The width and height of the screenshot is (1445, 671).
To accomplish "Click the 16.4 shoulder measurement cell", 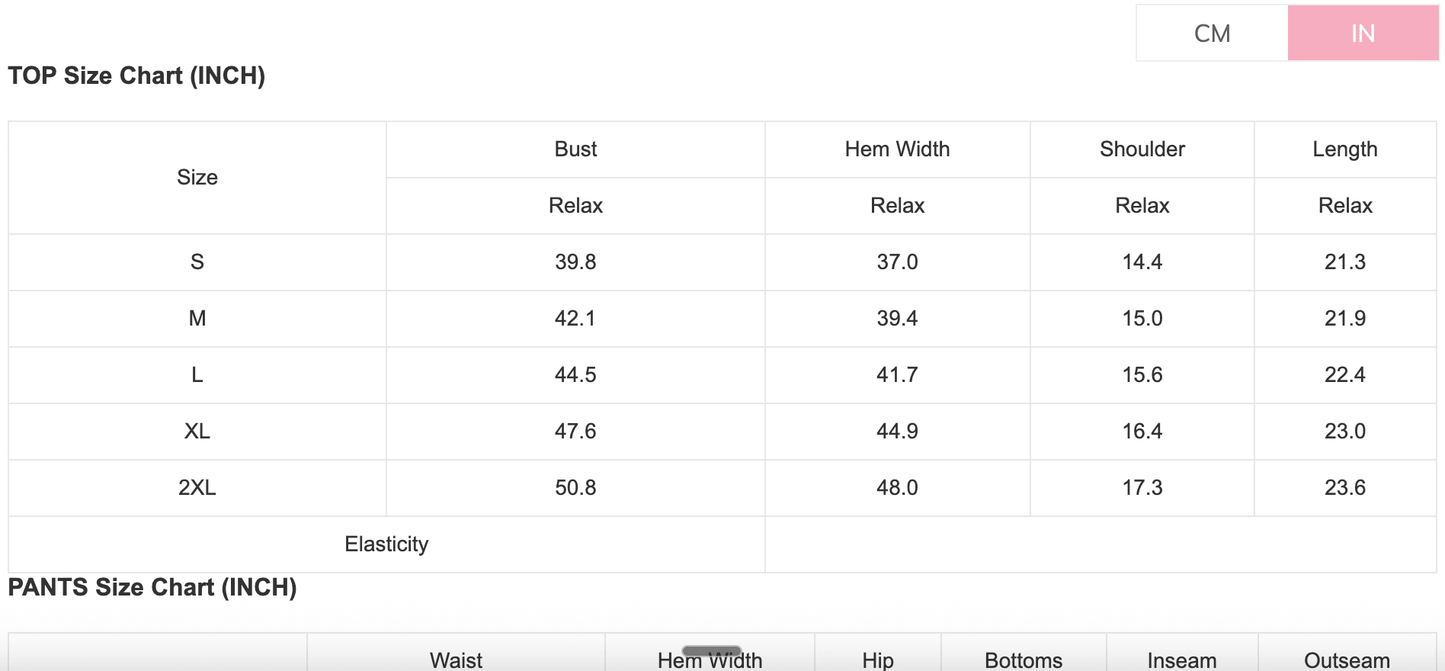I will 1142,431.
